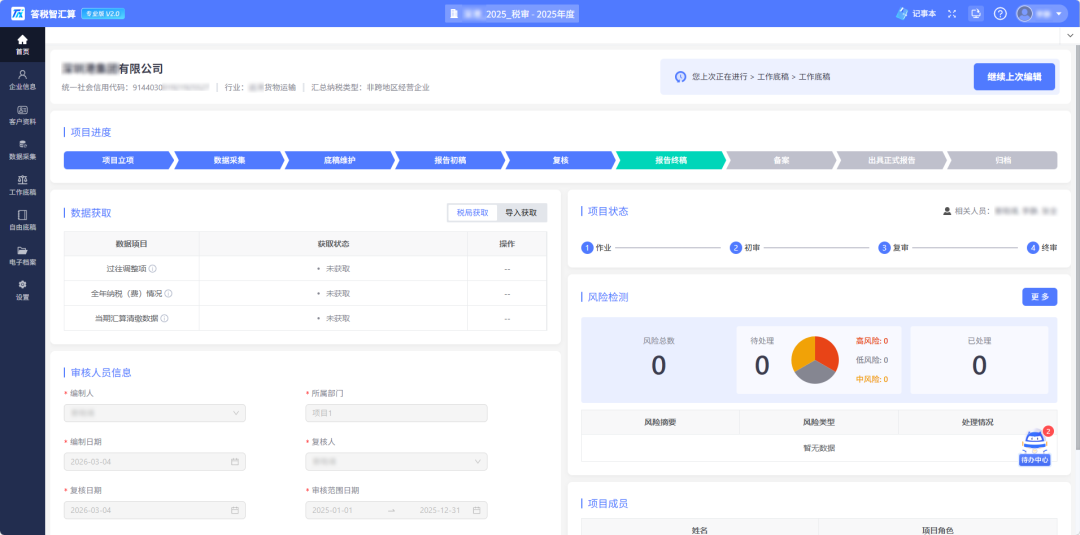Select the 归档 progress step
Image resolution: width=1080 pixels, height=535 pixels.
coord(1003,160)
